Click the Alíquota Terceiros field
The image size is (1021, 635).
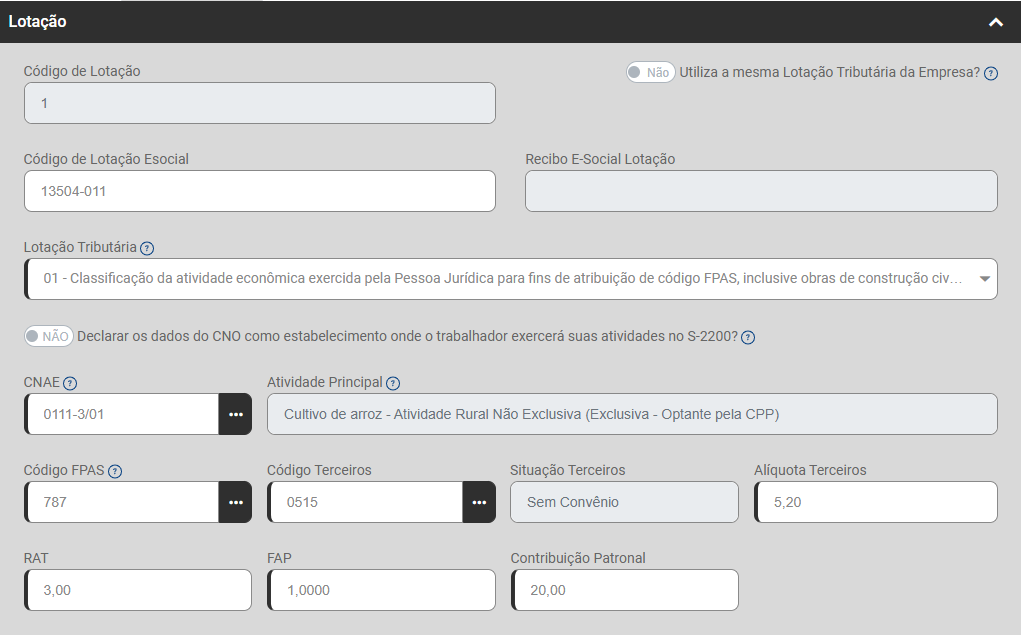click(876, 502)
